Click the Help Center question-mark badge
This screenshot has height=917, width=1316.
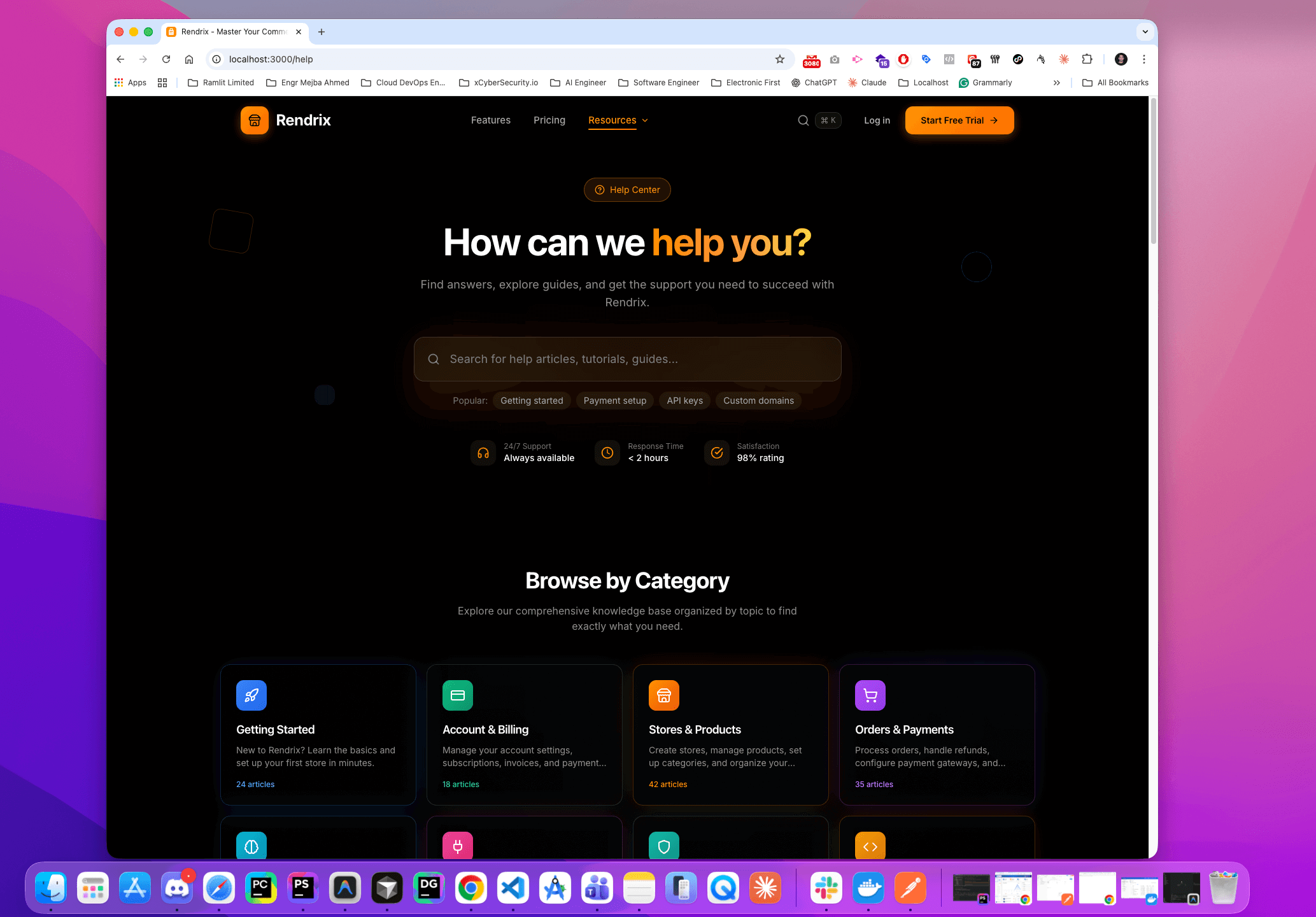[600, 190]
